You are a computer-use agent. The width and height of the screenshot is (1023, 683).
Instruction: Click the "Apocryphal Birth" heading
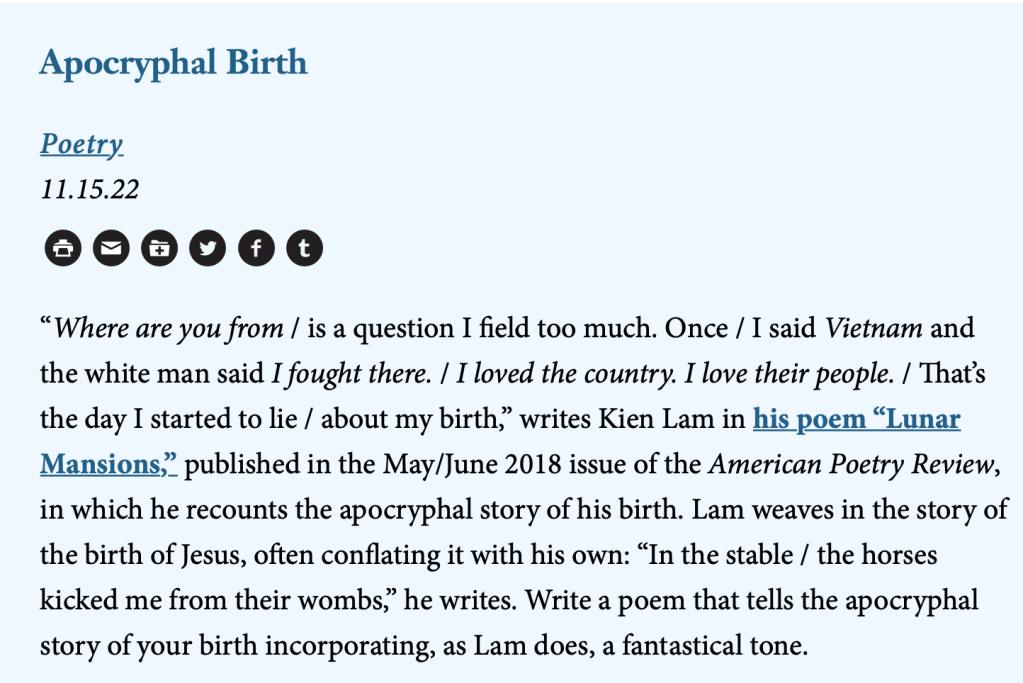pos(173,63)
